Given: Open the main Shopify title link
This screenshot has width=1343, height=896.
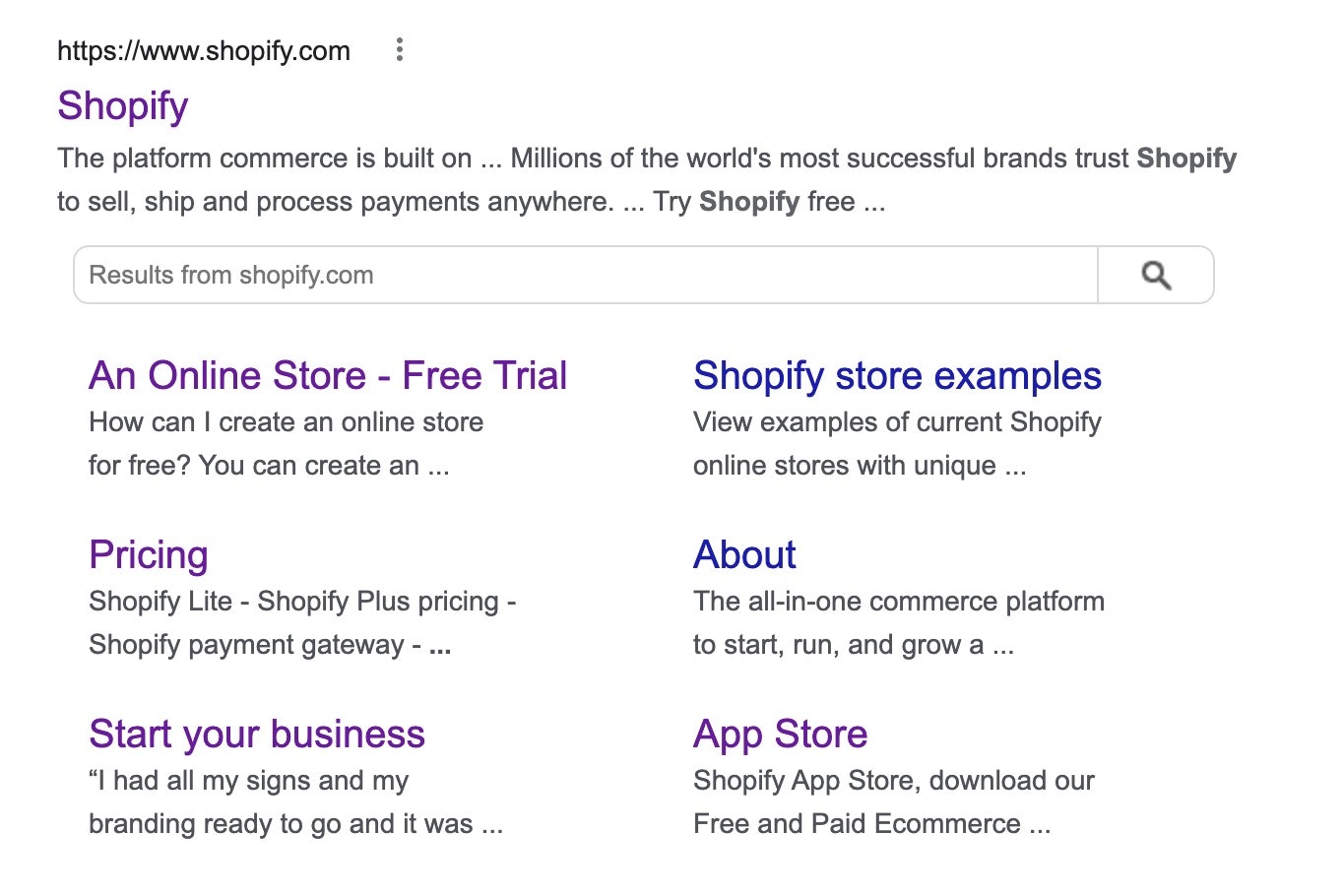Looking at the screenshot, I should point(123,106).
